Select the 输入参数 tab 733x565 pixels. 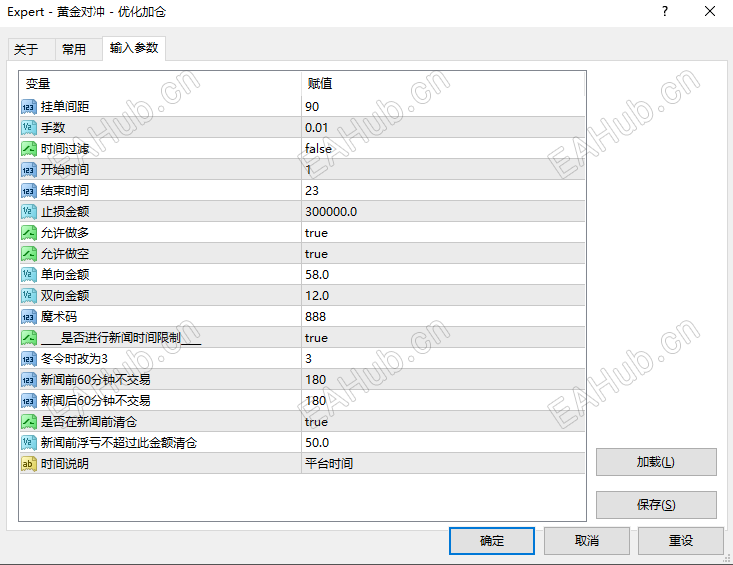(134, 48)
